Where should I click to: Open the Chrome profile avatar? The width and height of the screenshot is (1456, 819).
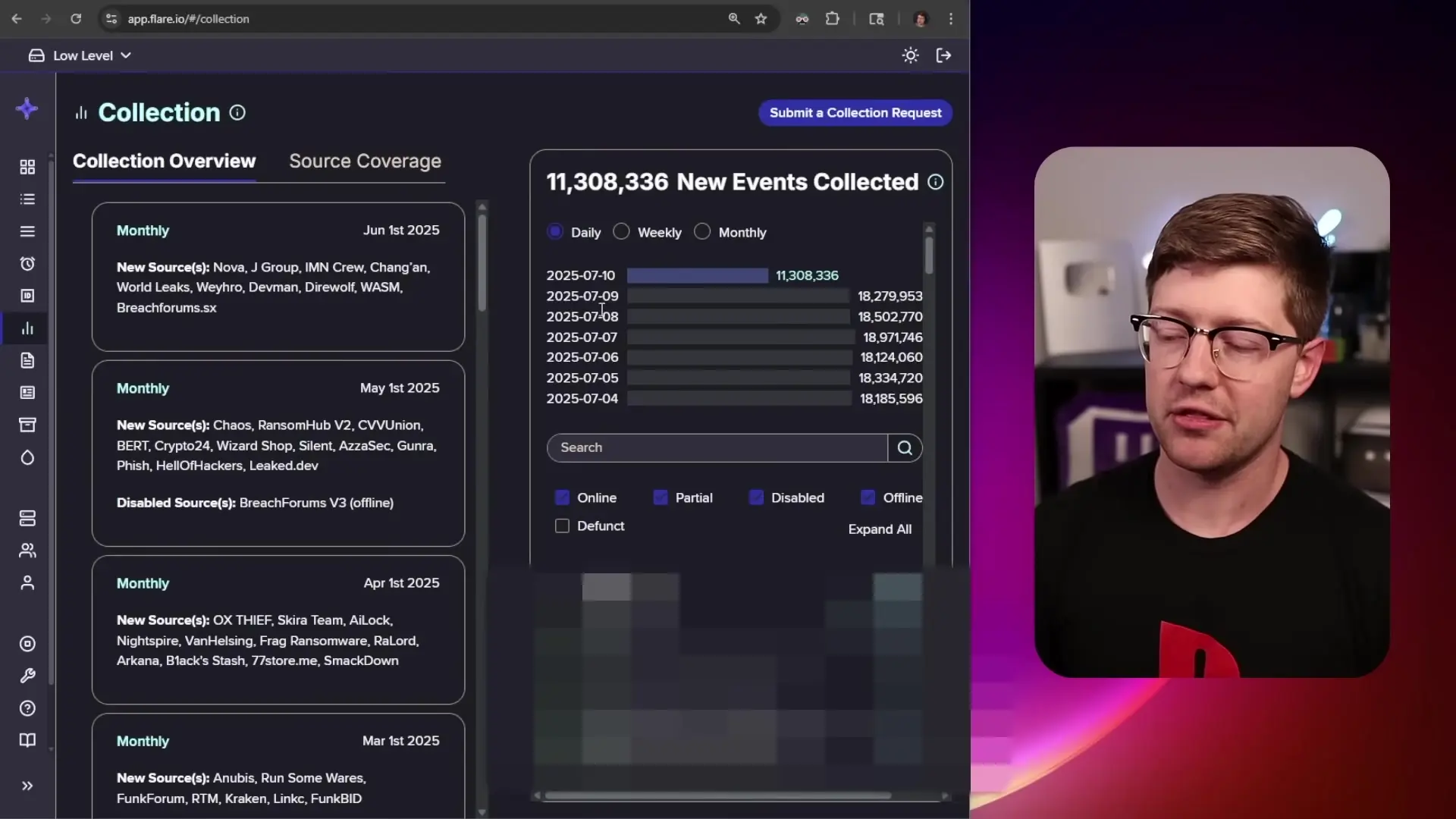click(x=921, y=19)
